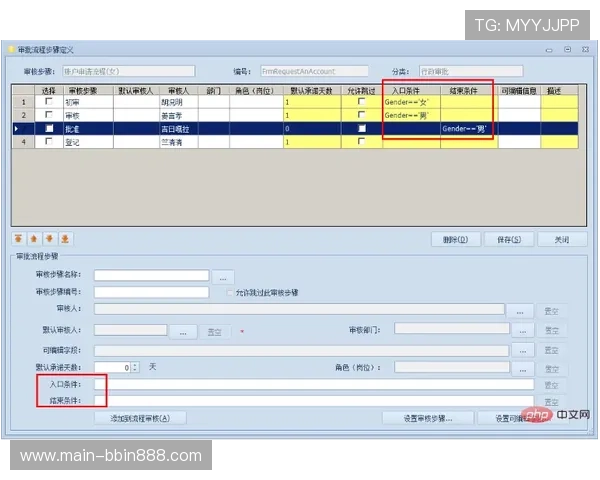Click 添加到流程审核(A) button

(x=140, y=418)
